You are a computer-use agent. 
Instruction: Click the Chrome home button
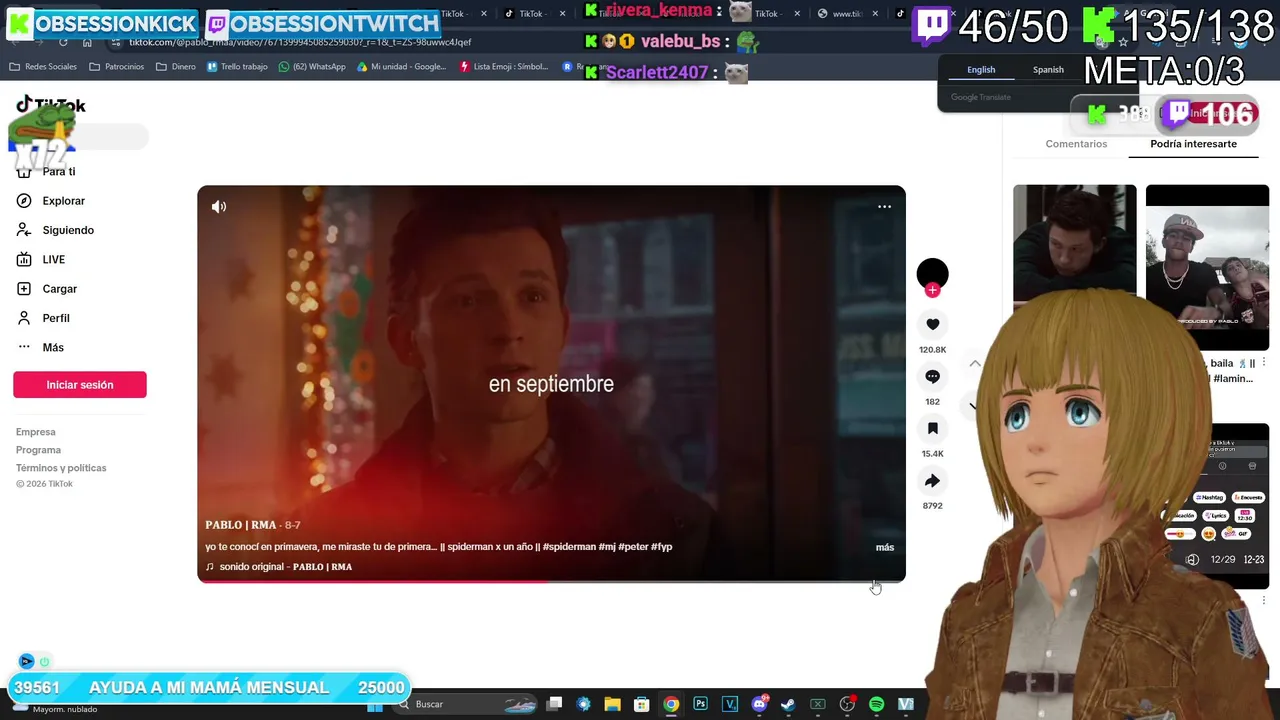tap(87, 42)
